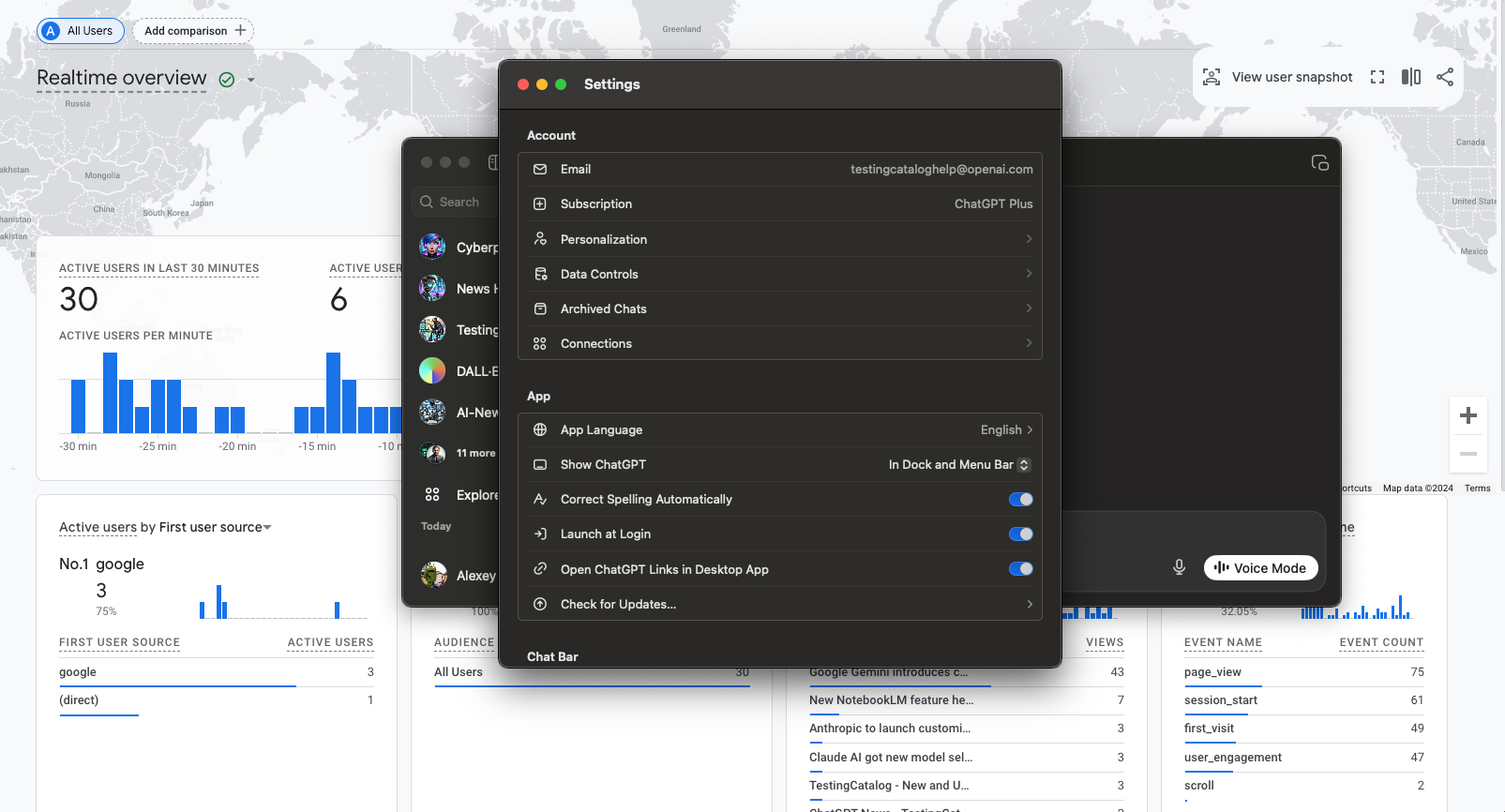
Task: Zoom out on the map with minus
Action: [x=1468, y=454]
